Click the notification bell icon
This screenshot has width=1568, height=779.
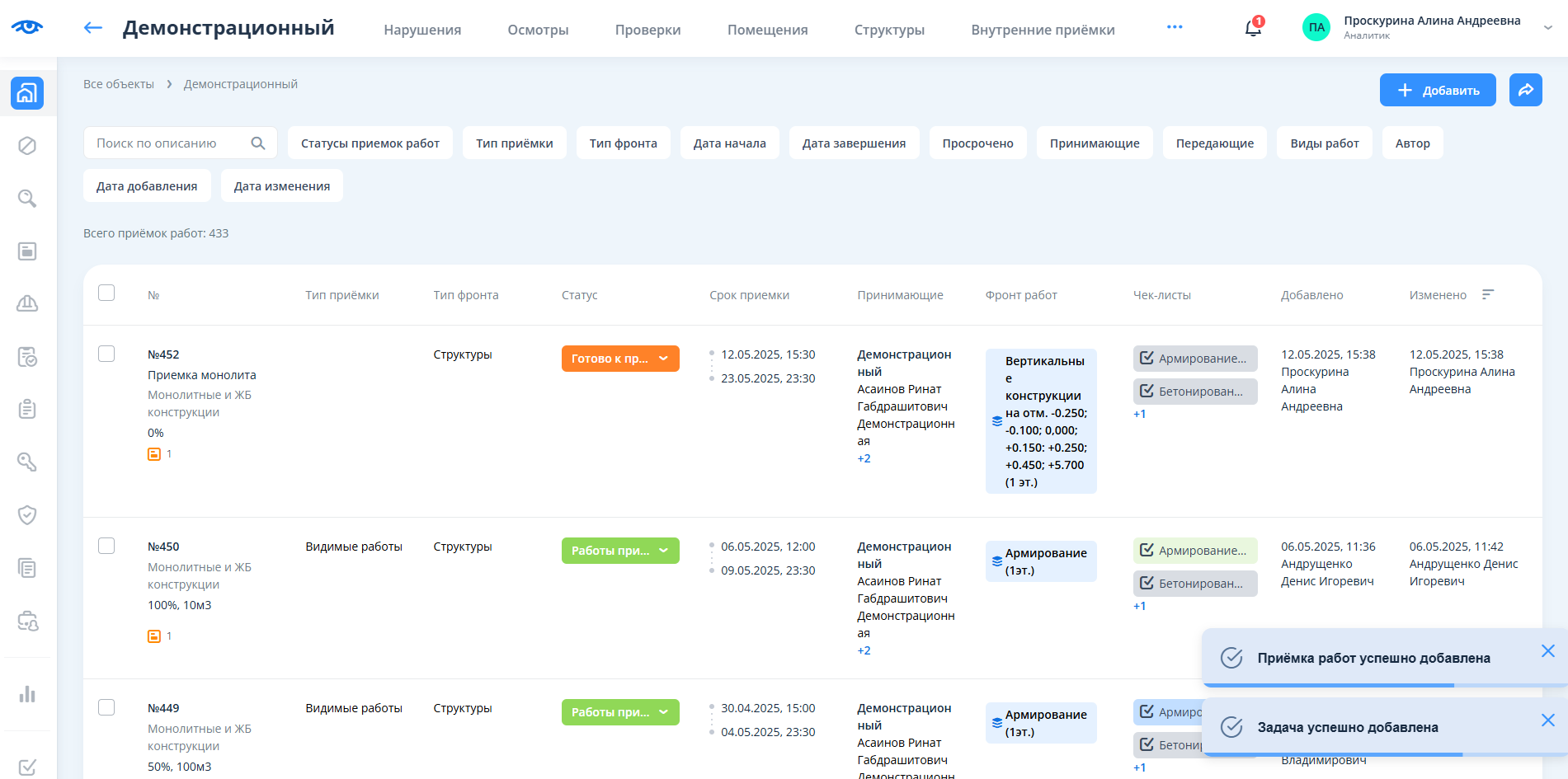click(1252, 28)
